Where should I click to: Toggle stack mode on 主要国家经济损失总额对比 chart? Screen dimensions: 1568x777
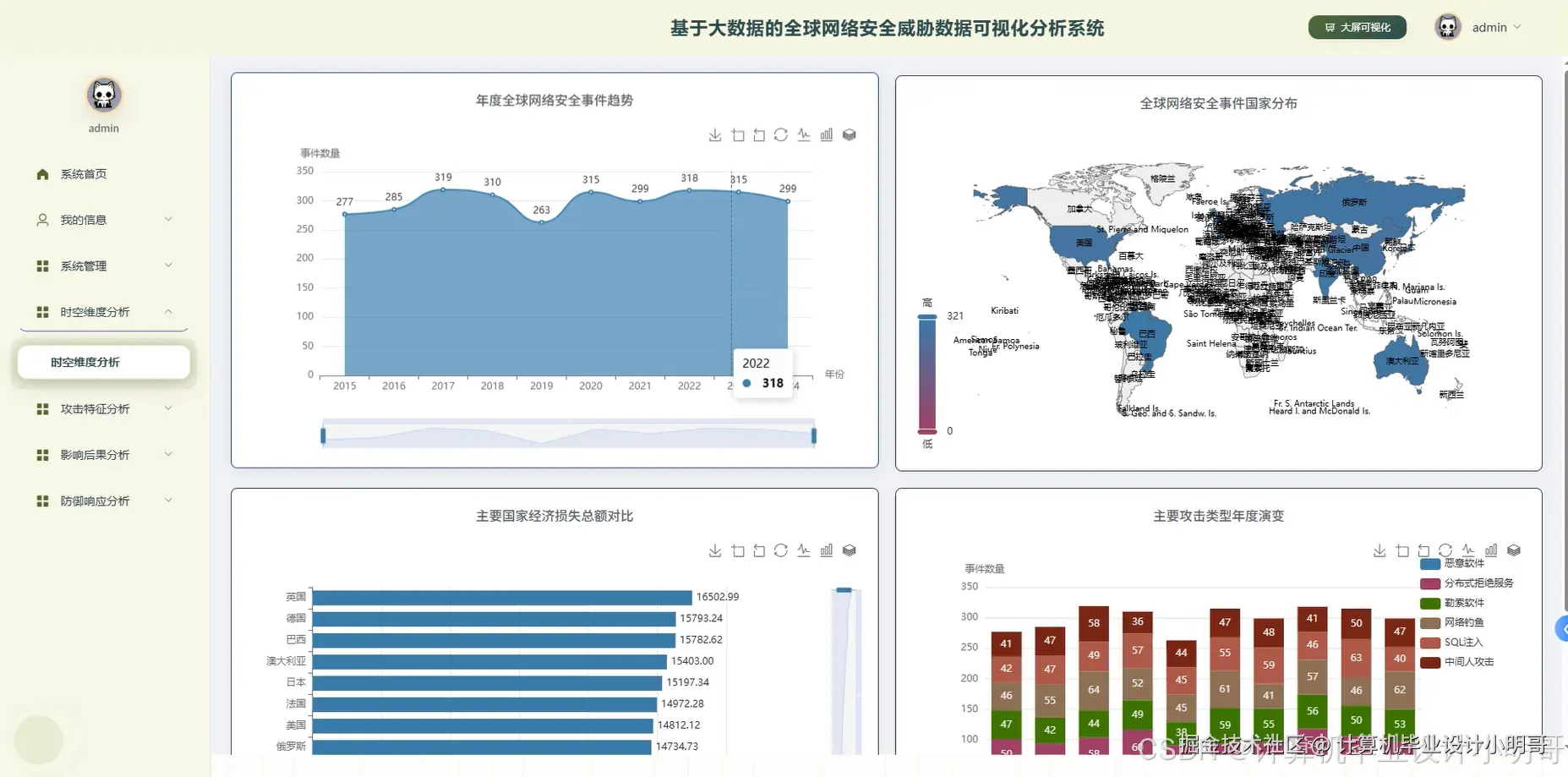click(850, 550)
